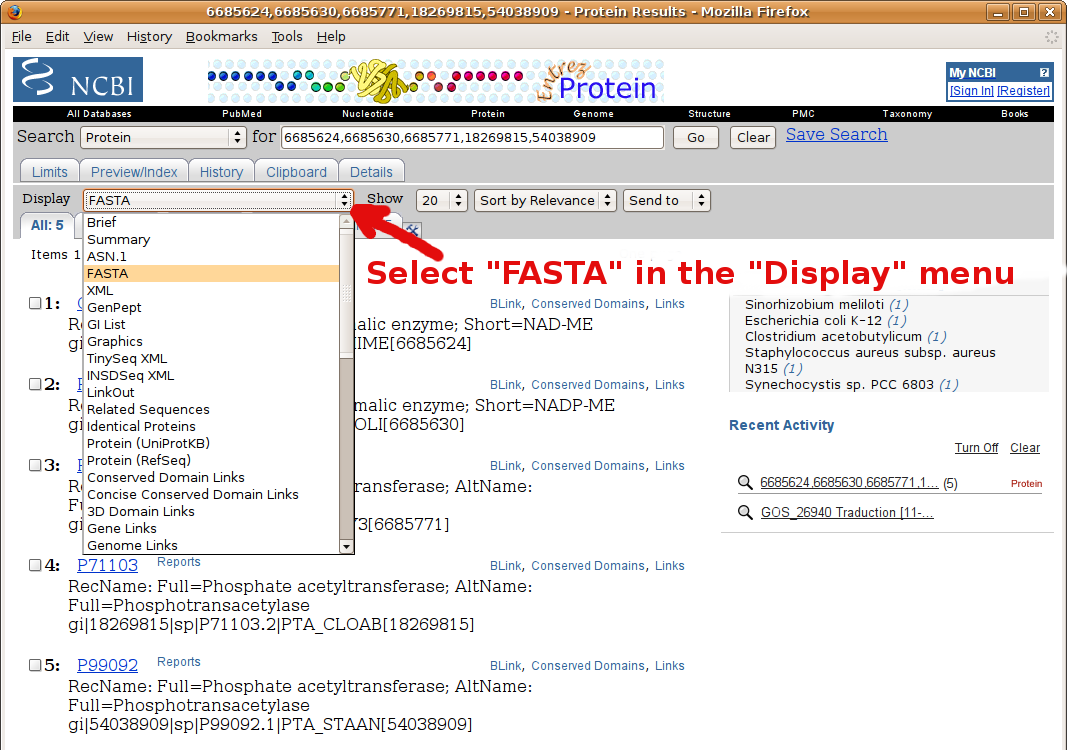
Task: Click the Entrez Protein banner image
Action: (435, 81)
